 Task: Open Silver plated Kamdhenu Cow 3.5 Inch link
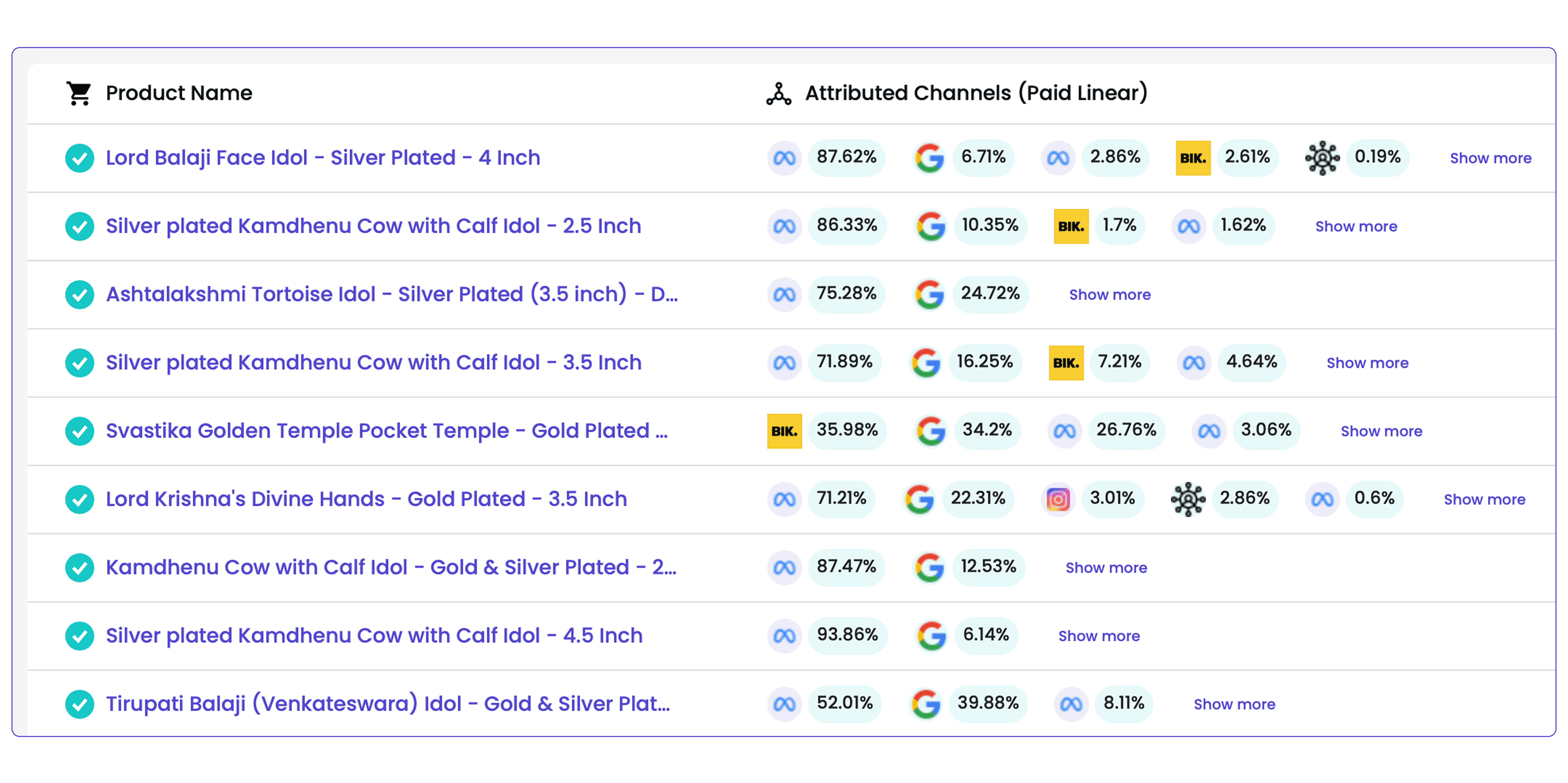pos(373,362)
